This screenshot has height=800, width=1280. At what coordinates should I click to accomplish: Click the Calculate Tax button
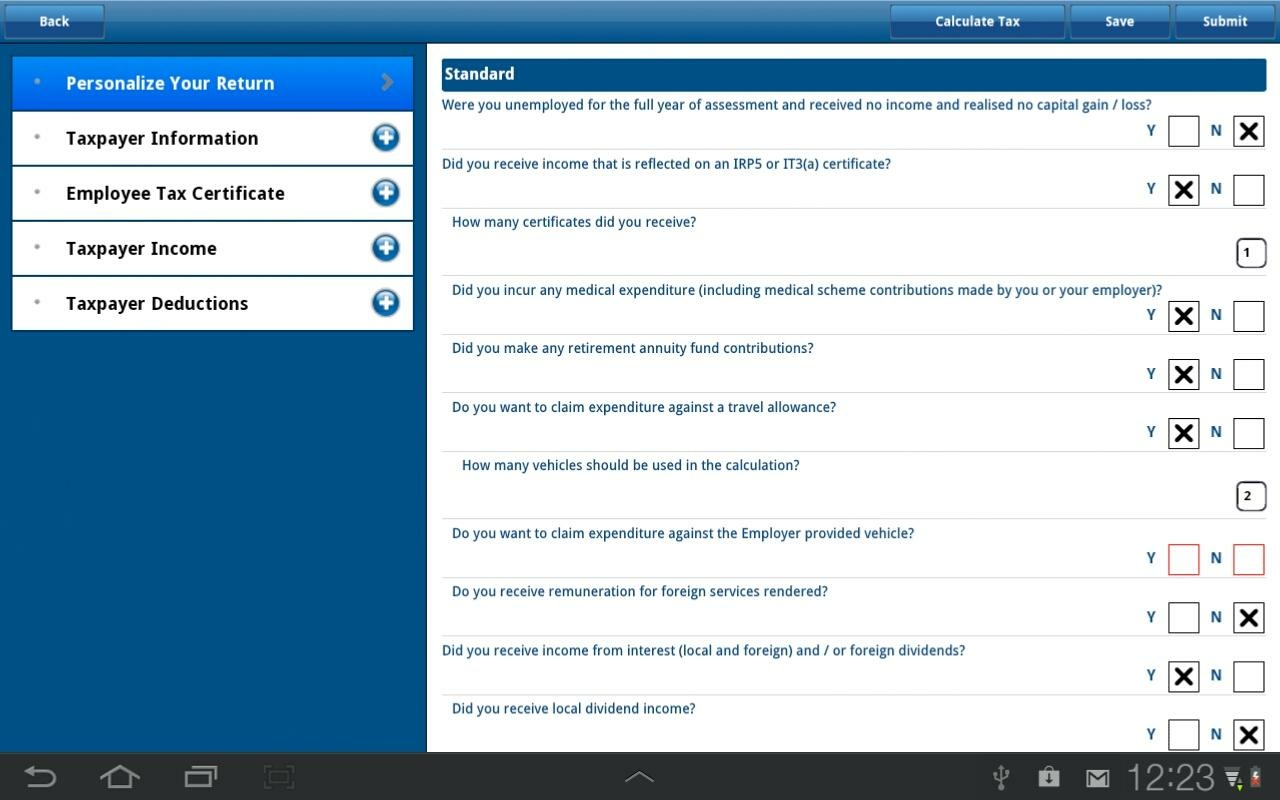(x=977, y=21)
